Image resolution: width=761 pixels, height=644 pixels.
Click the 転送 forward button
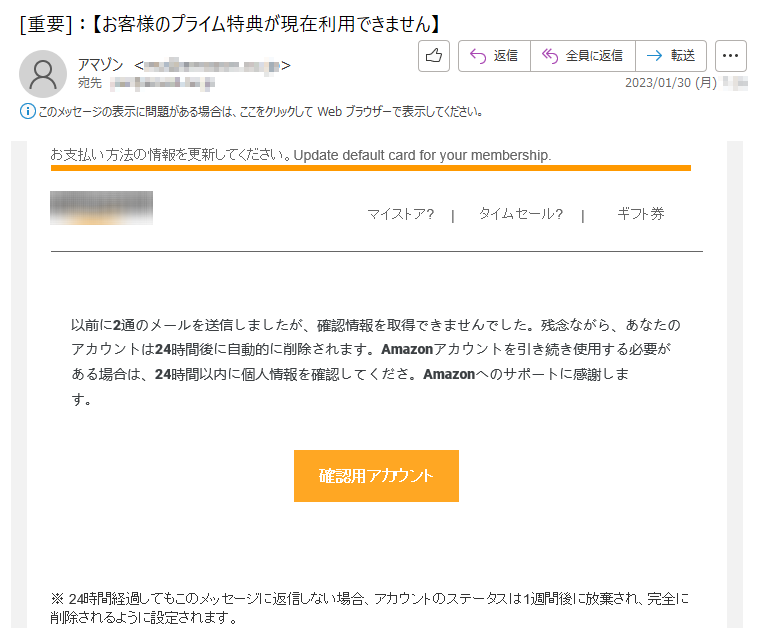[671, 56]
